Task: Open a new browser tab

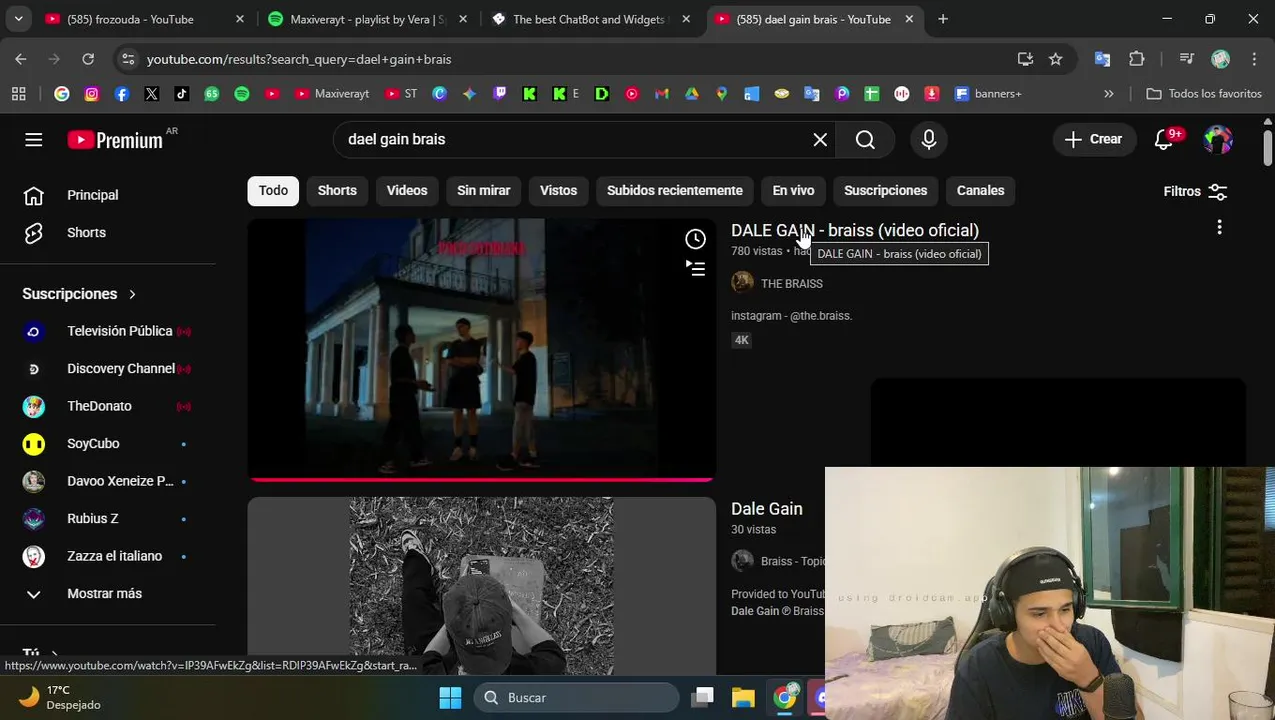Action: tap(942, 19)
